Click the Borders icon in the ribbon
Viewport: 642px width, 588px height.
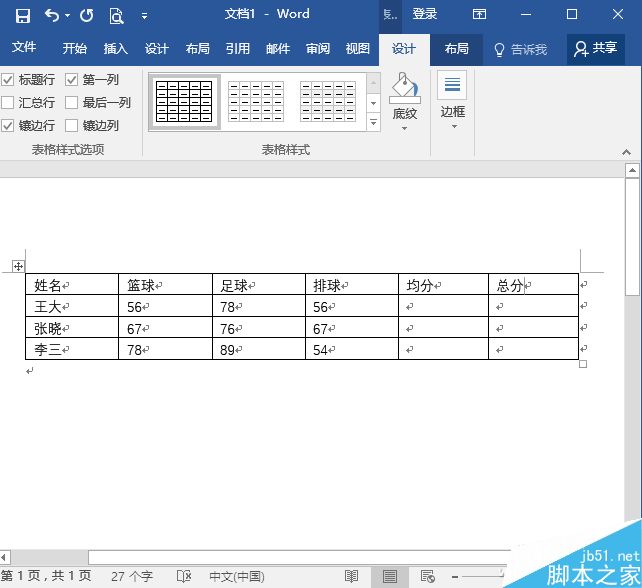click(452, 86)
